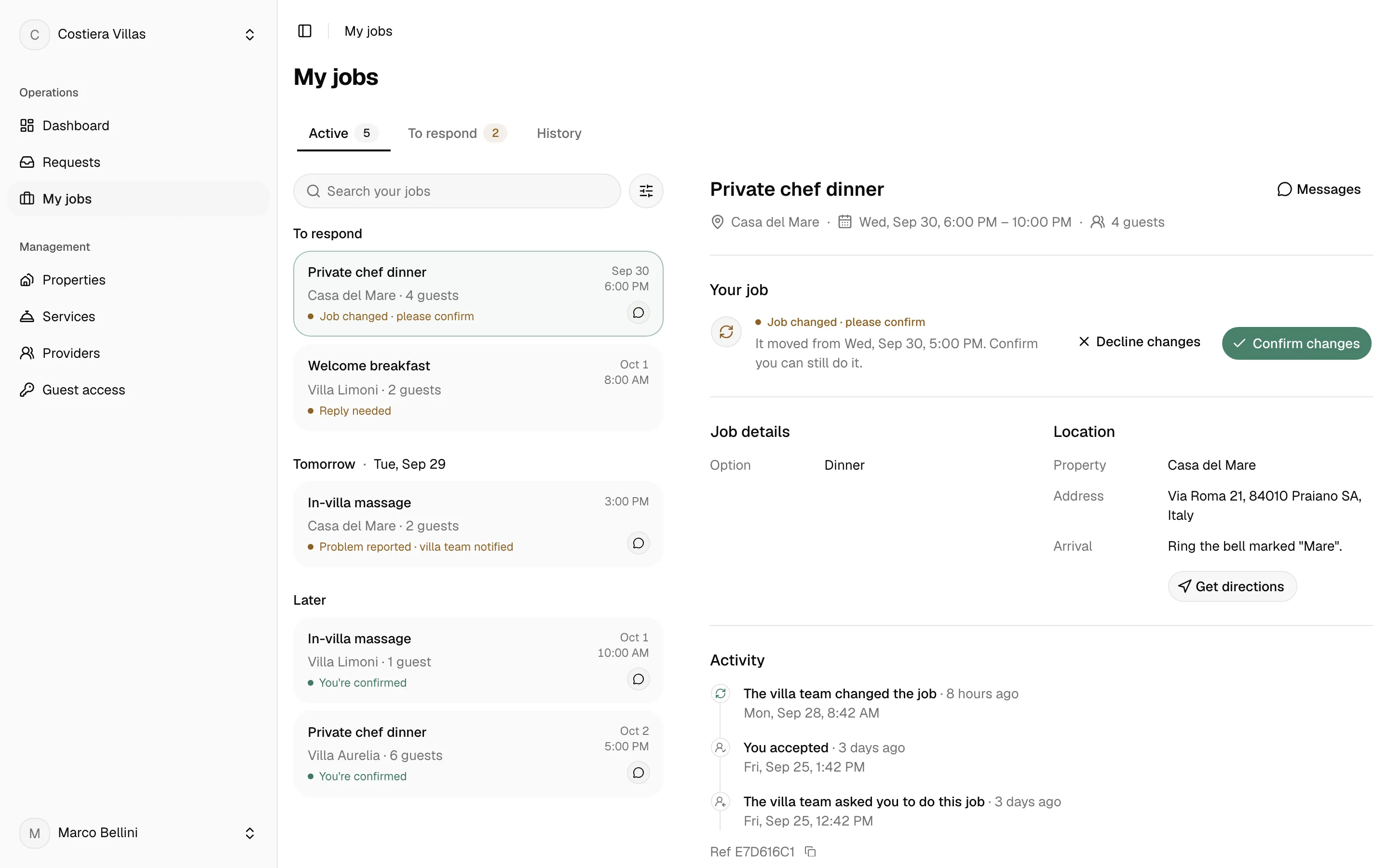Decline the job changes
The width and height of the screenshot is (1389, 868).
1139,342
